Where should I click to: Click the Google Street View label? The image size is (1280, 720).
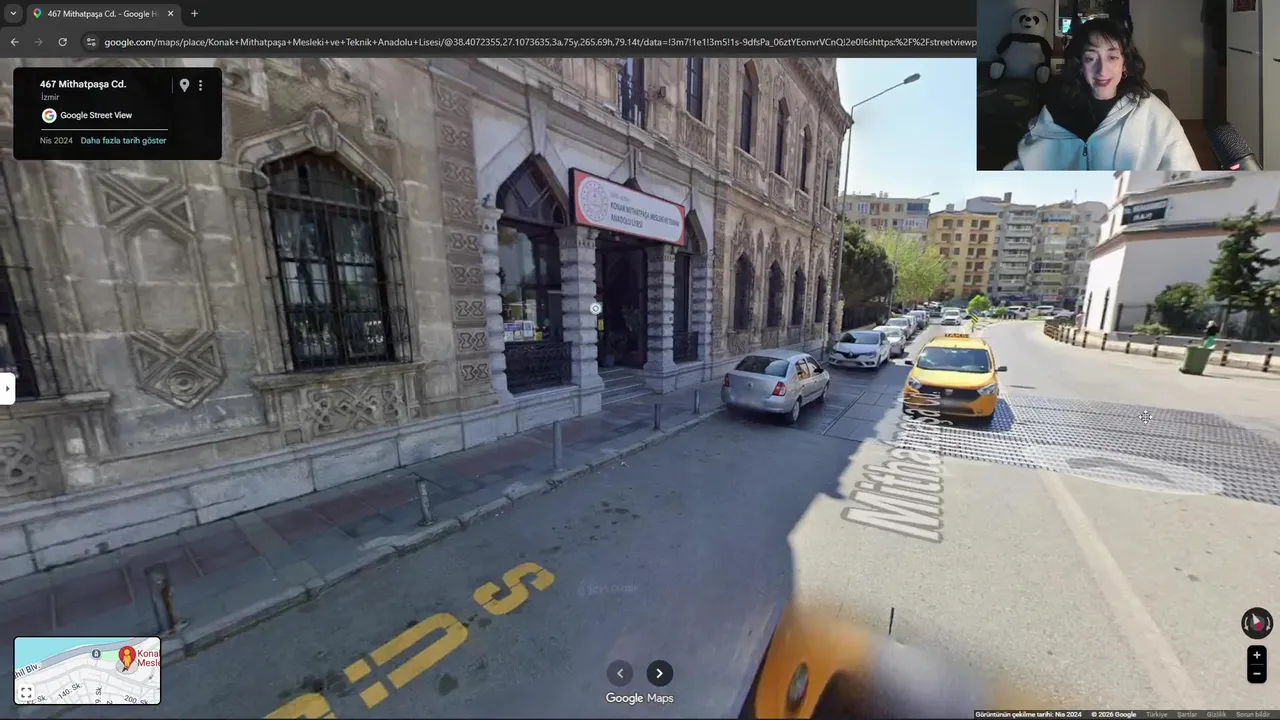coord(96,115)
